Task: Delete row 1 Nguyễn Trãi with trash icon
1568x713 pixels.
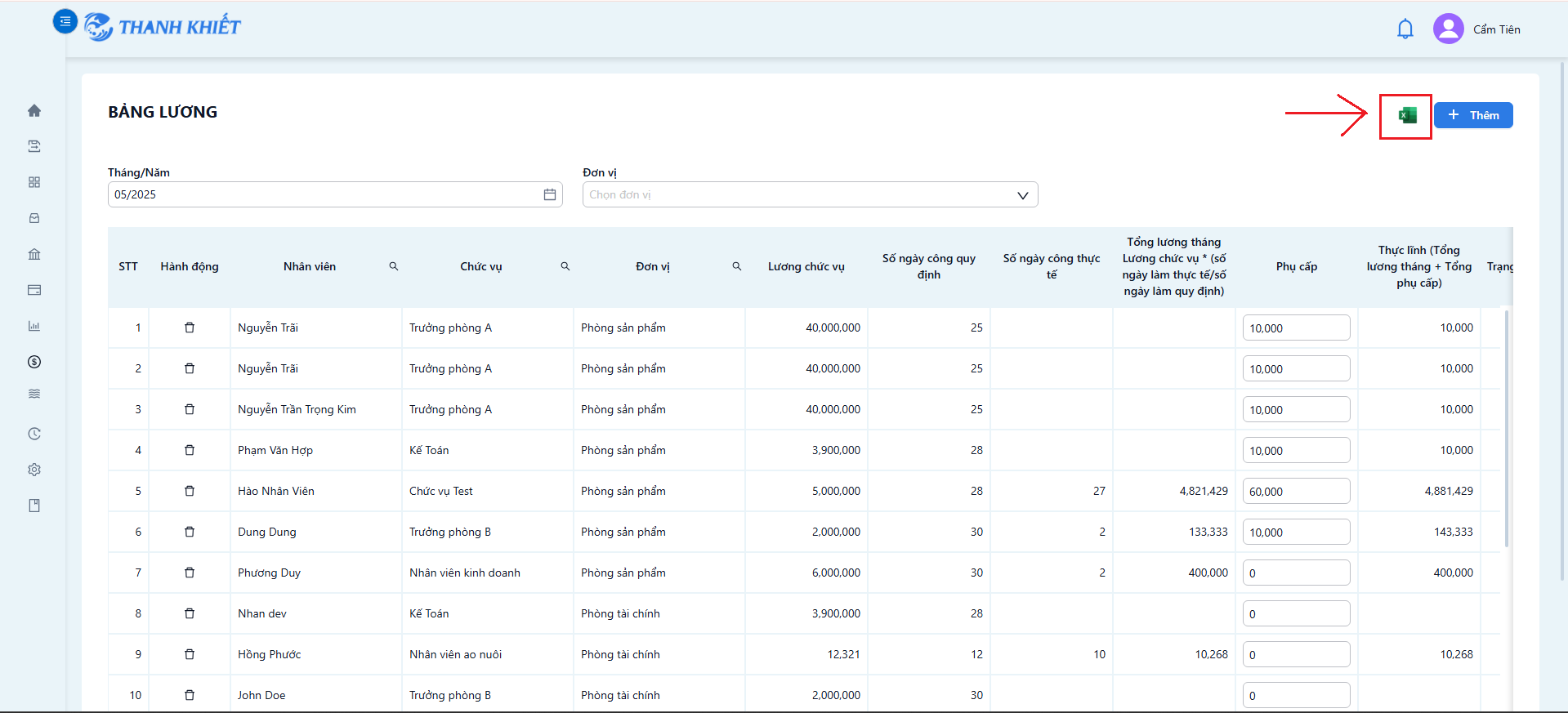Action: click(x=190, y=328)
